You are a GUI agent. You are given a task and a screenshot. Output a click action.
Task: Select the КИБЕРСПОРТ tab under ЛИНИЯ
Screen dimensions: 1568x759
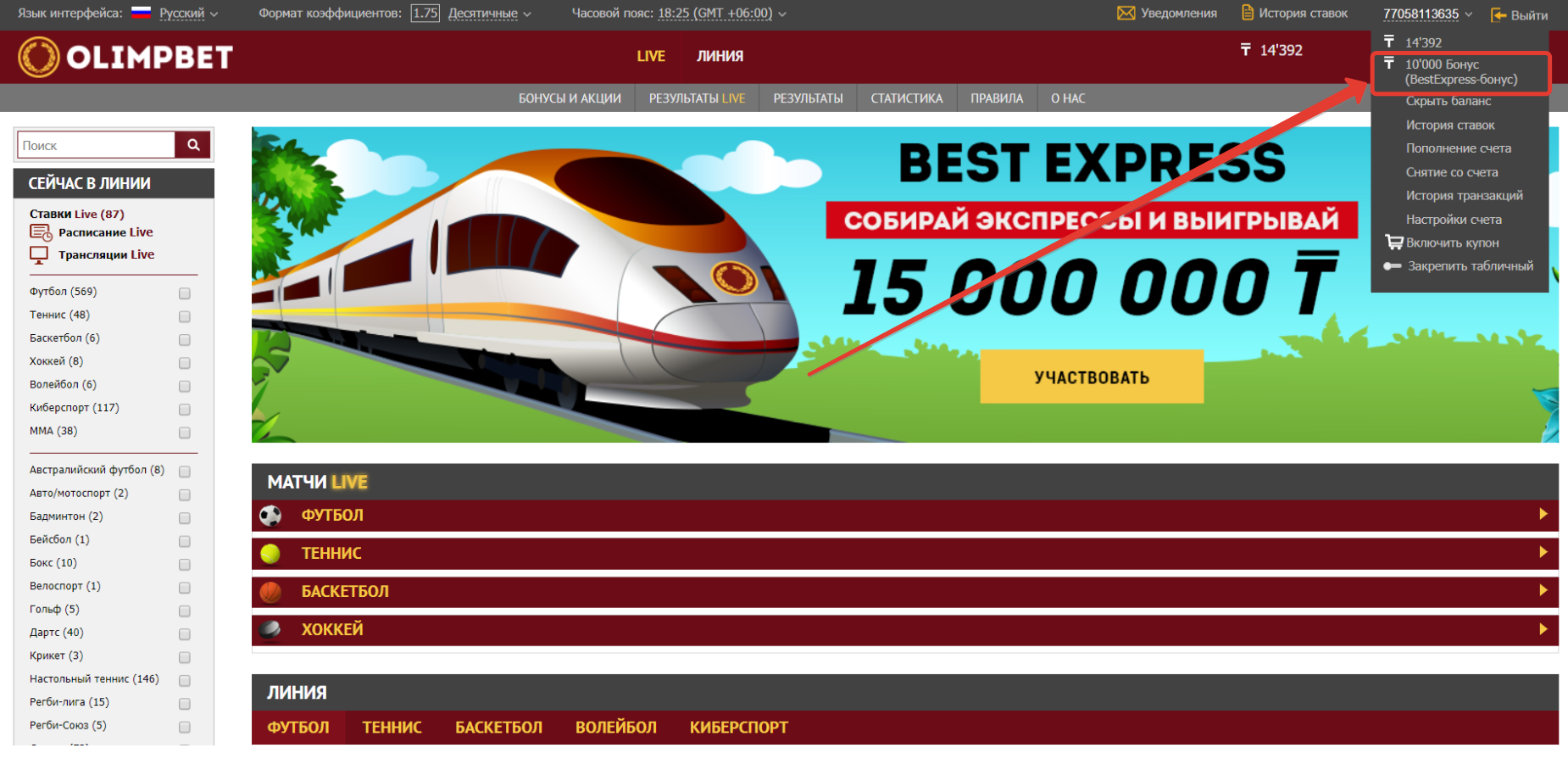738,728
